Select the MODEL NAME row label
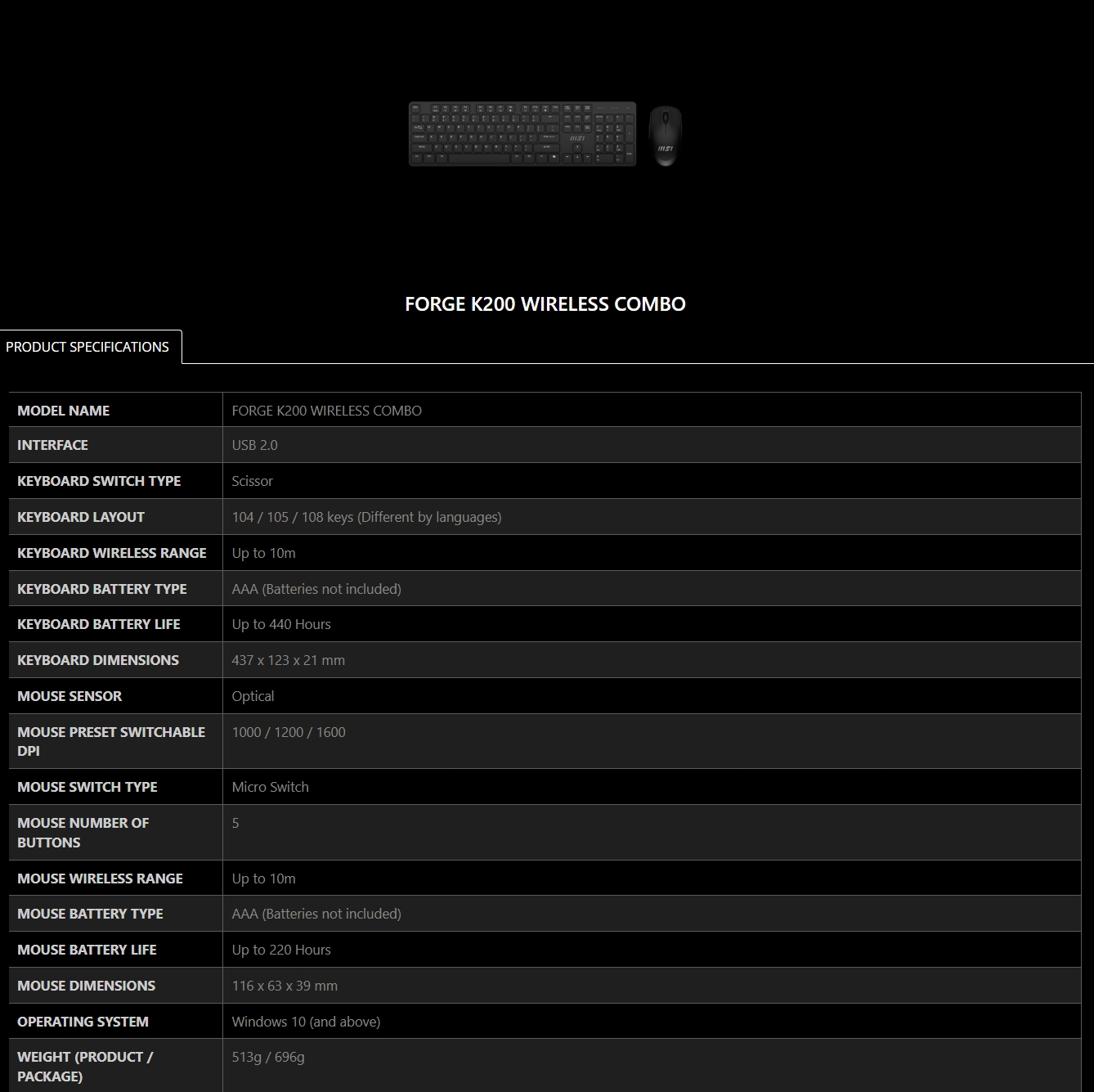The image size is (1094, 1092). tap(64, 411)
